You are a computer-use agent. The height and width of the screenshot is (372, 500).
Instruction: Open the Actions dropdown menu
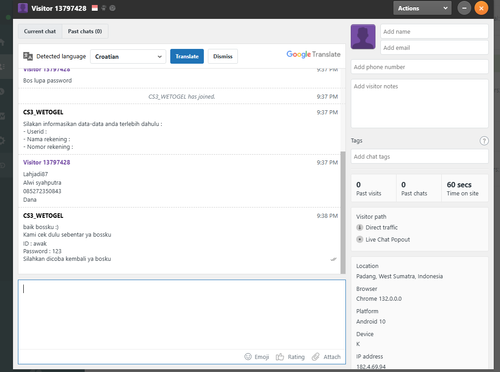pos(422,8)
